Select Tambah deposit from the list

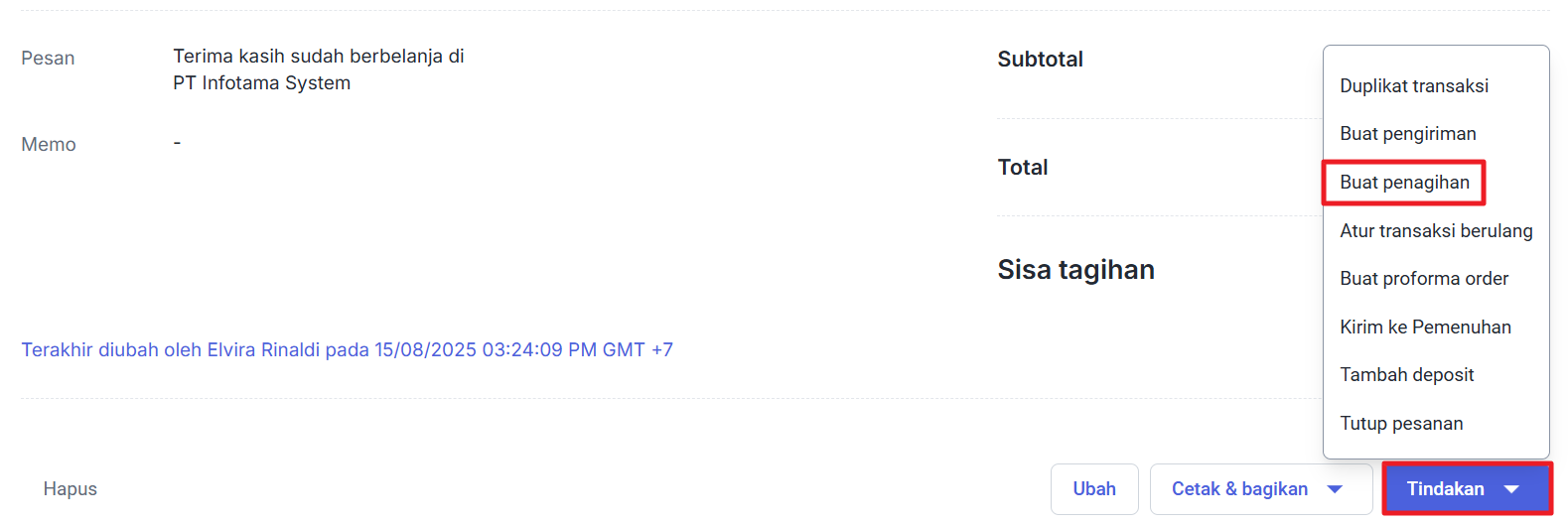(1406, 375)
